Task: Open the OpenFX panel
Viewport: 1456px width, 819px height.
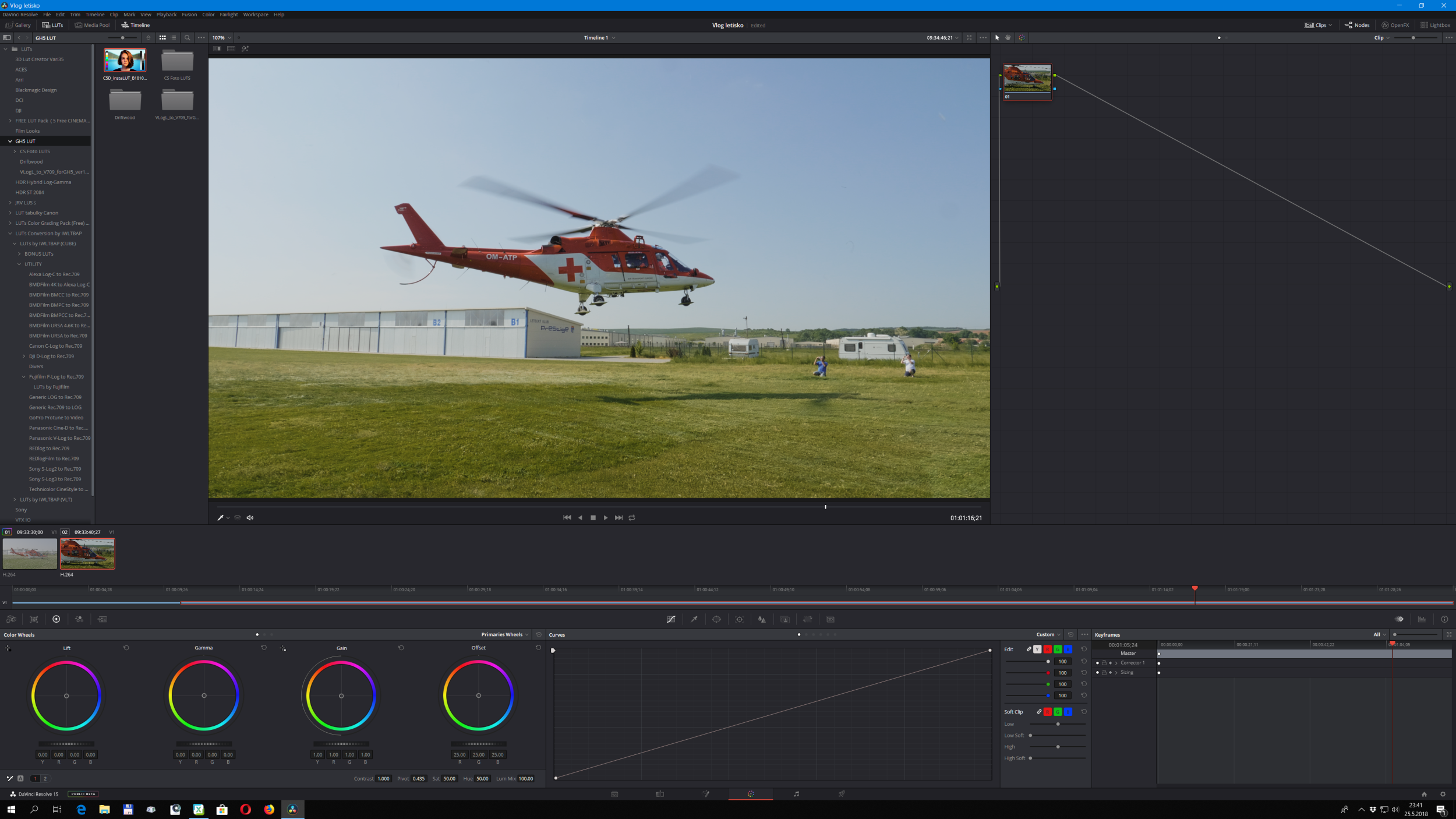Action: pyautogui.click(x=1395, y=25)
